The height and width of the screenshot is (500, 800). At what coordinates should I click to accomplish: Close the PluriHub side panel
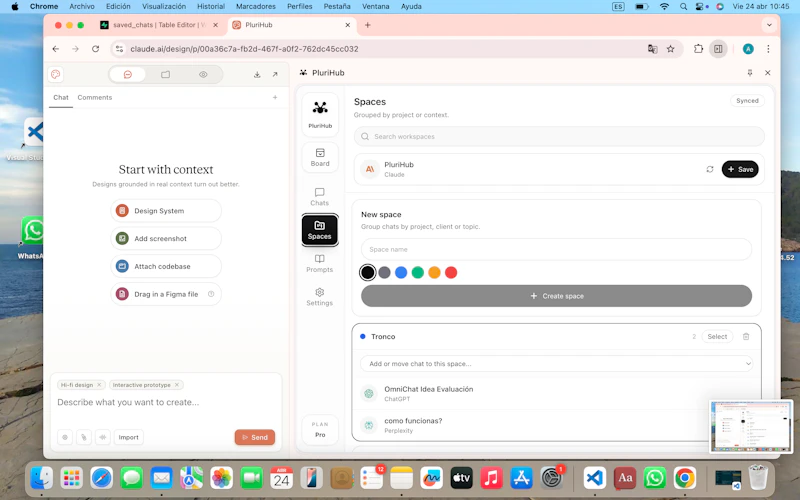[x=767, y=73]
